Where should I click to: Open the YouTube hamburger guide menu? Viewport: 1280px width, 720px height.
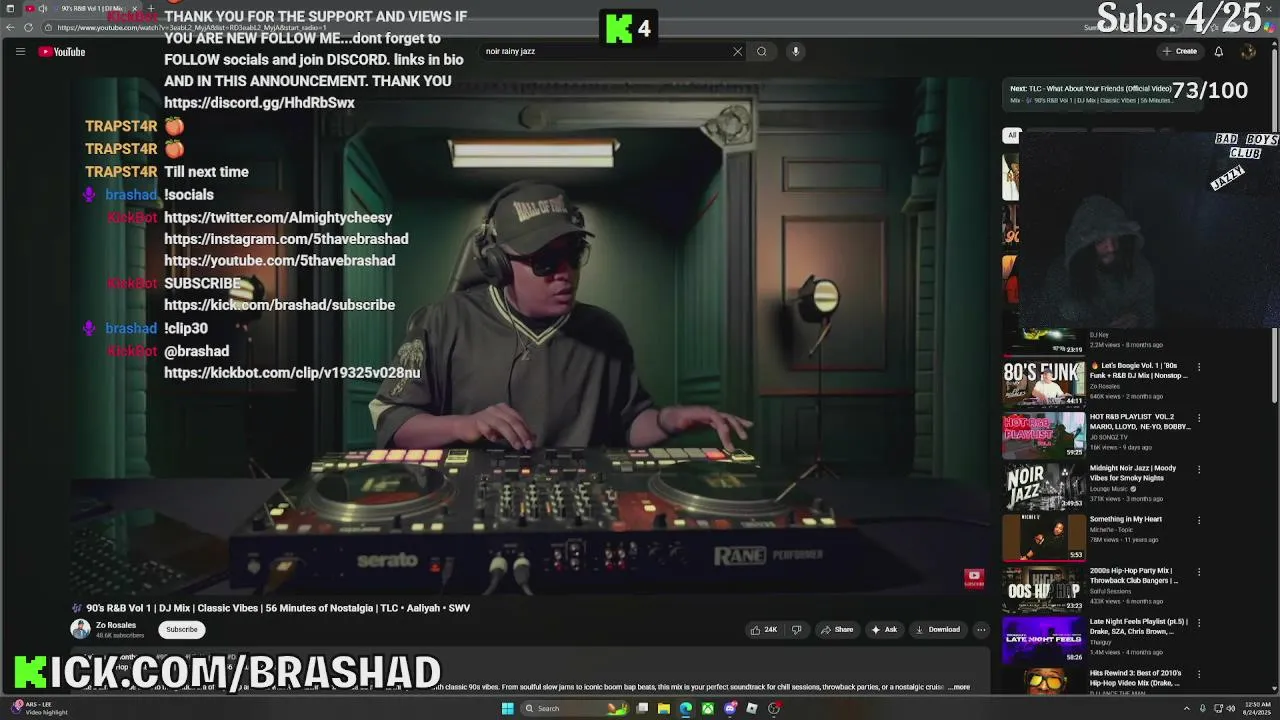tap(20, 51)
